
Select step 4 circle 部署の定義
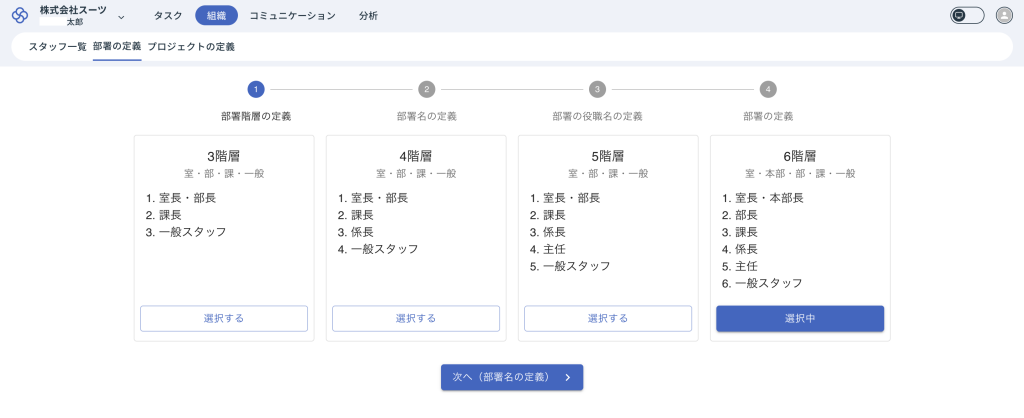(768, 89)
